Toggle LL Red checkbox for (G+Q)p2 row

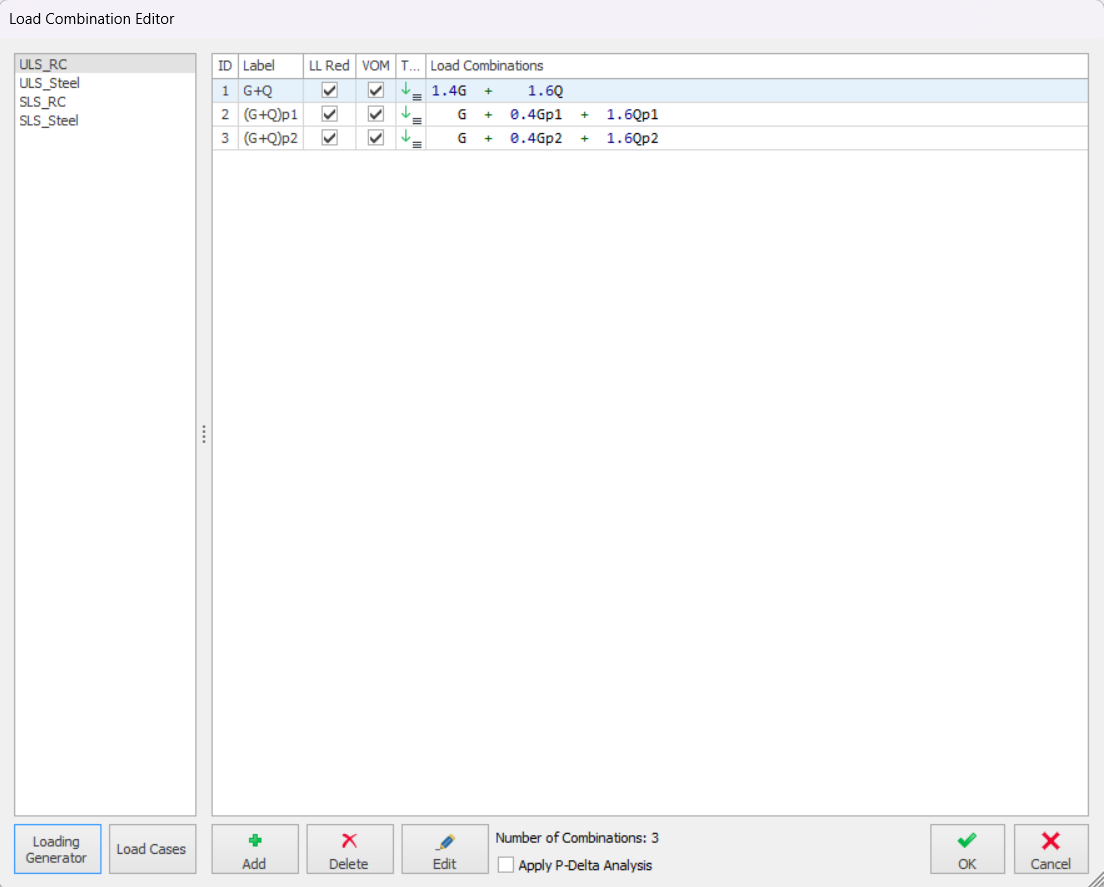[329, 139]
